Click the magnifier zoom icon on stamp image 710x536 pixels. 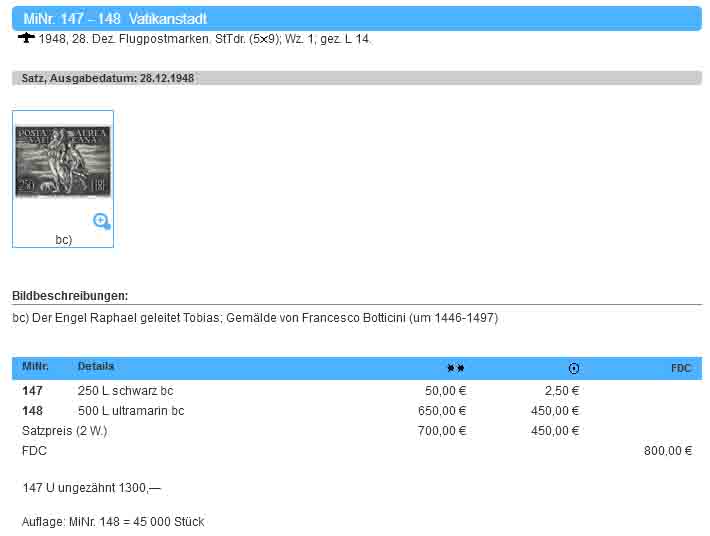tap(101, 221)
